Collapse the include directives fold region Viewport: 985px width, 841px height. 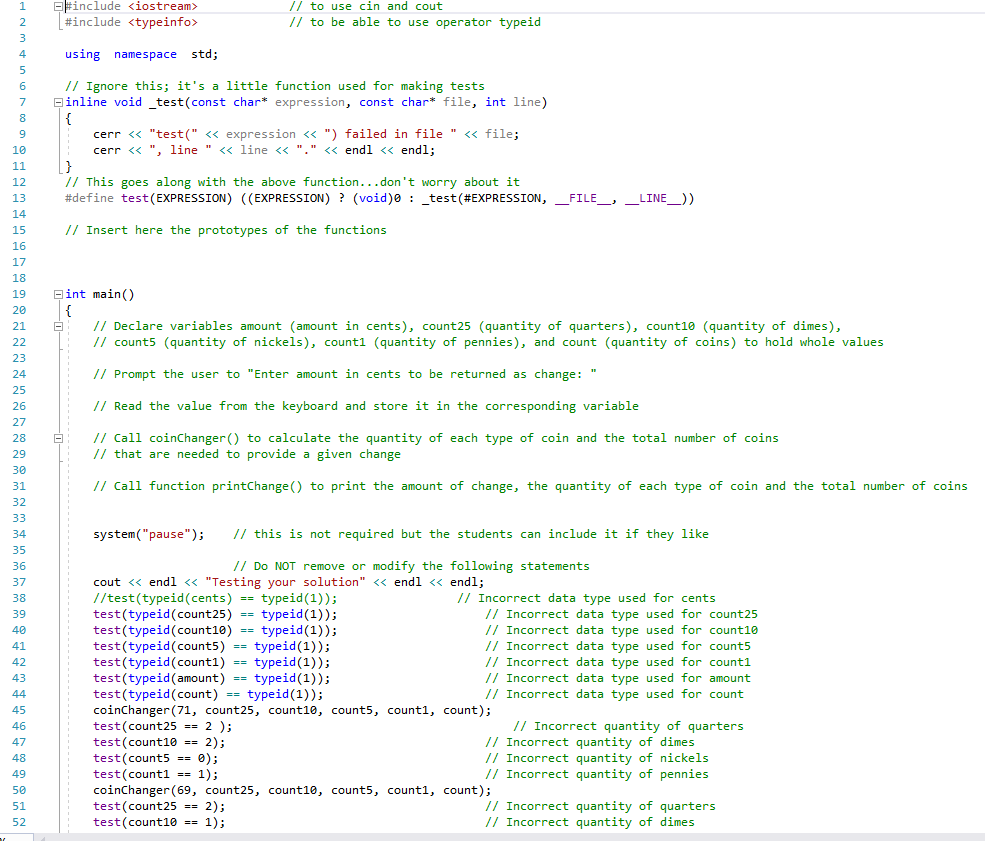coord(58,6)
